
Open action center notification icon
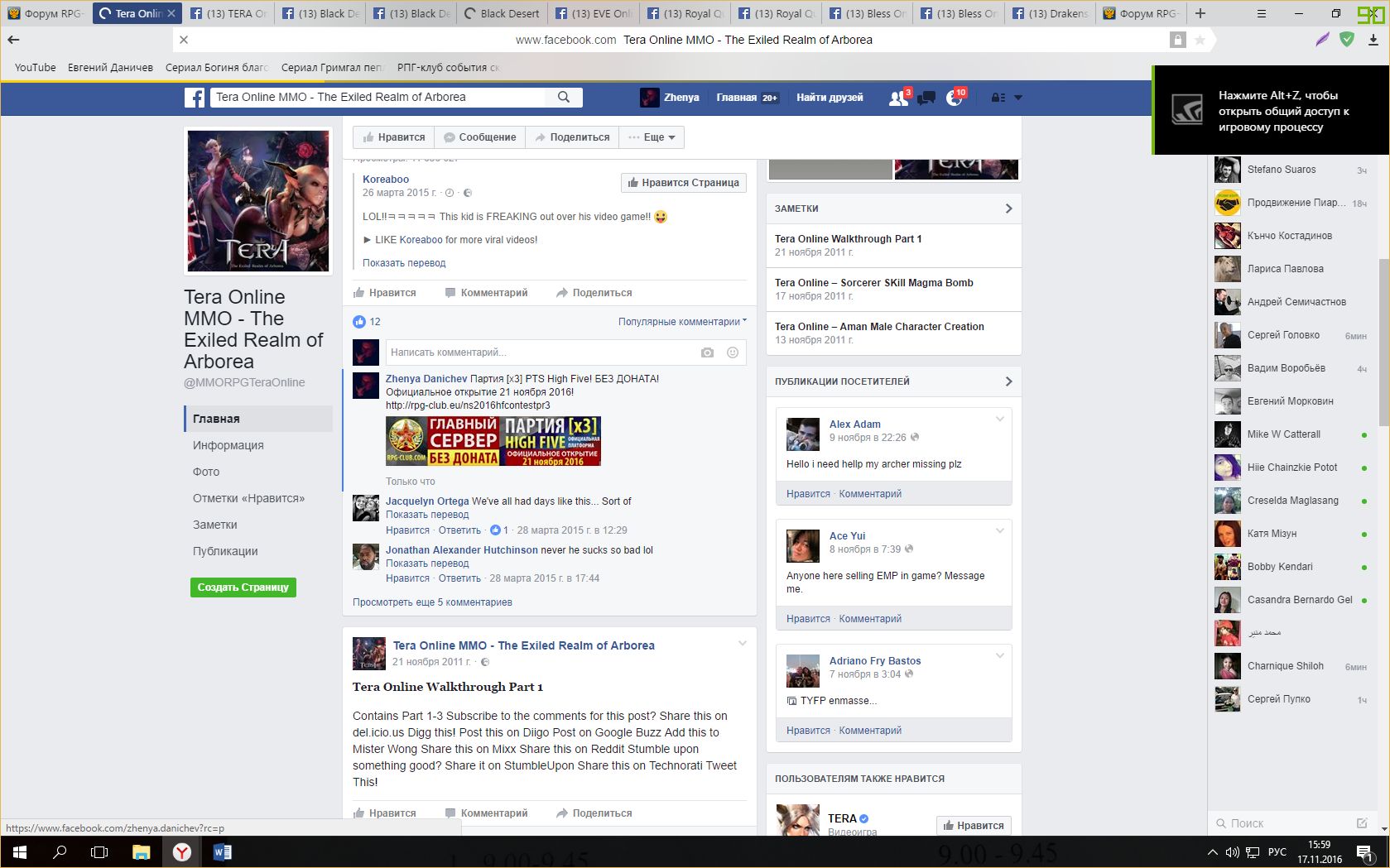(1363, 851)
